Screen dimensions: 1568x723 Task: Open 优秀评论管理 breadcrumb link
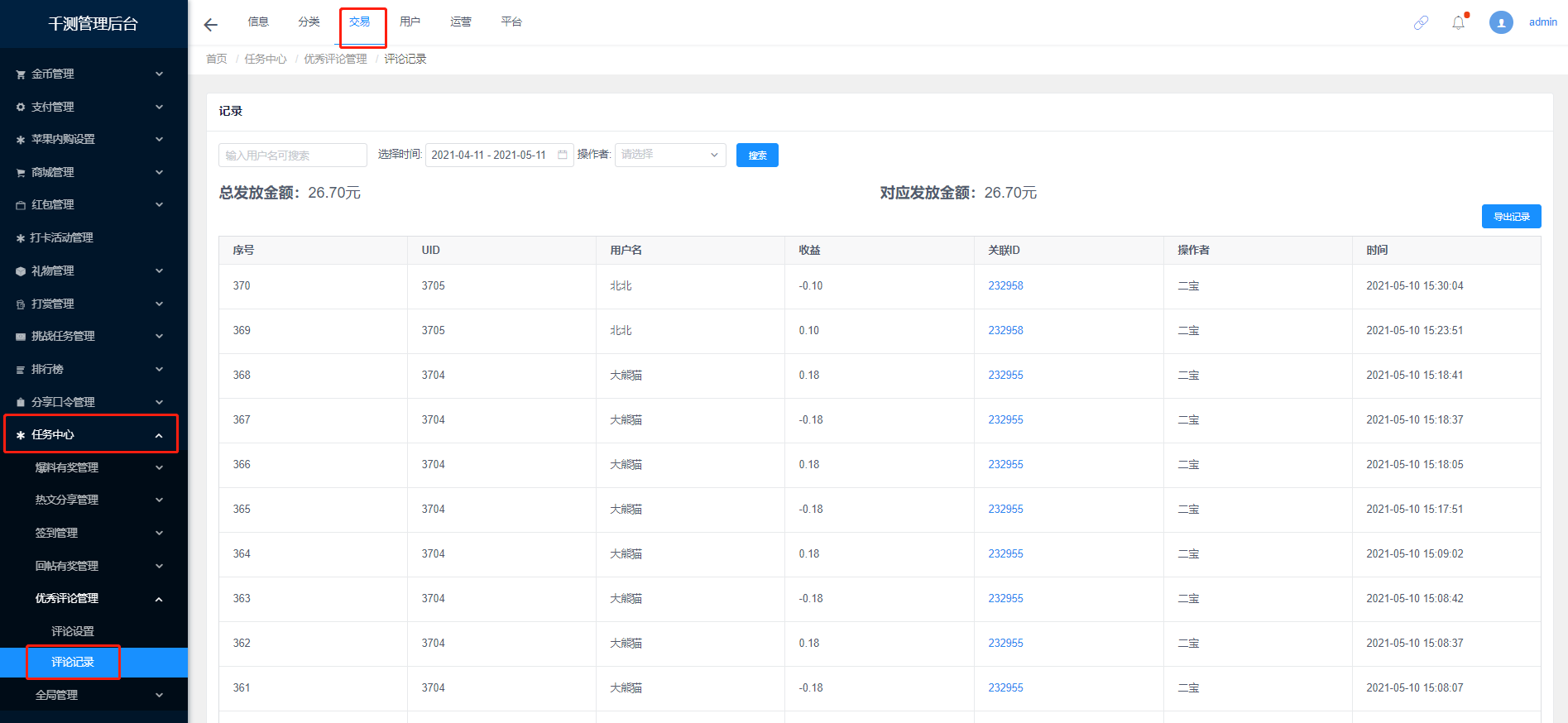pyautogui.click(x=335, y=59)
